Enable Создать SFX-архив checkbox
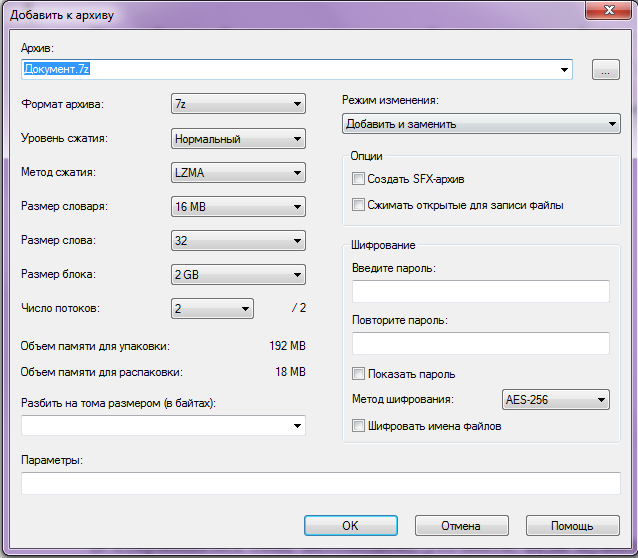Screen dimensions: 638x558 coord(358,179)
